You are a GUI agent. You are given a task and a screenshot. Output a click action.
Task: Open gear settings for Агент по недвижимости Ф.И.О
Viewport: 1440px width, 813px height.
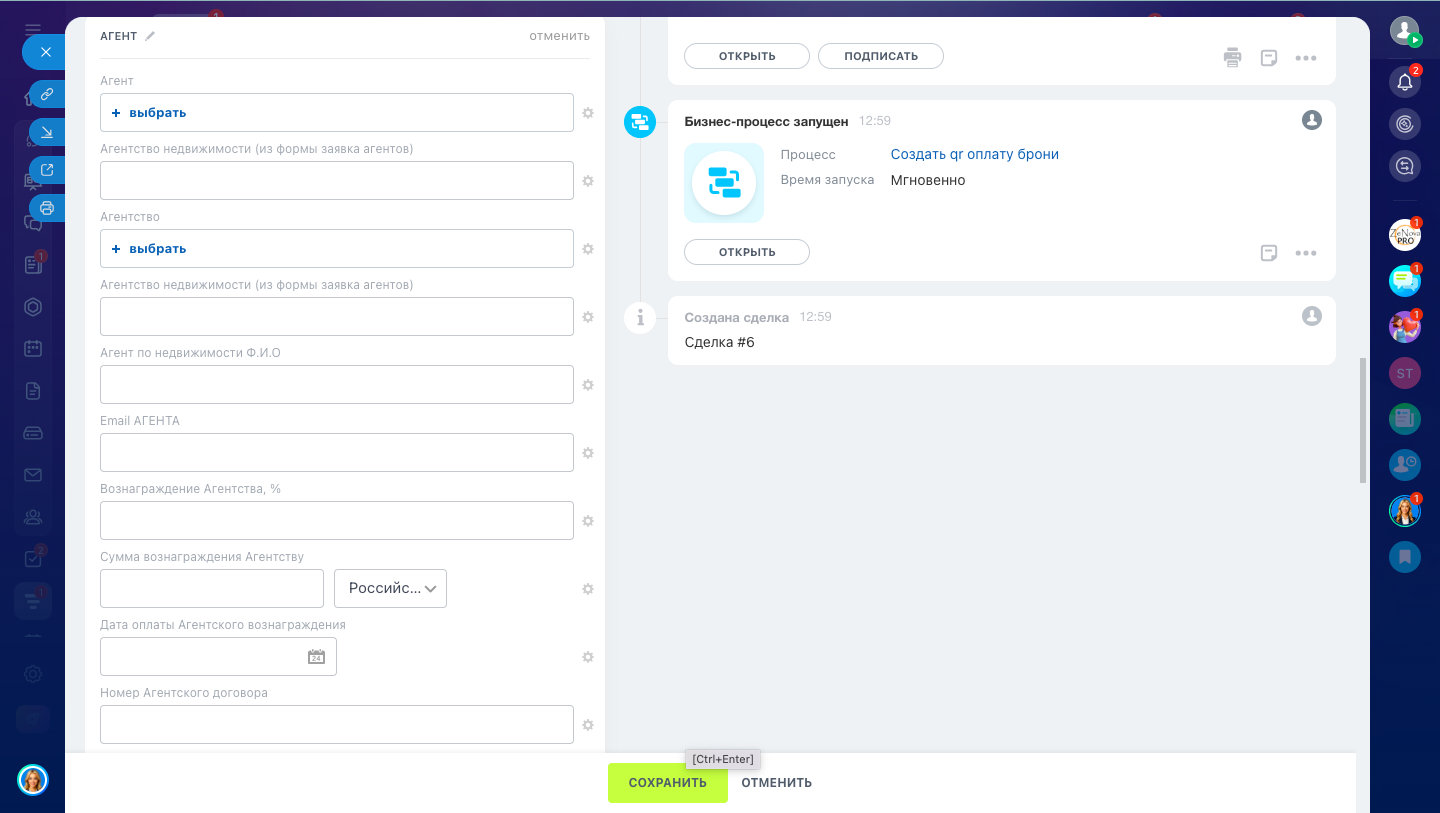(588, 385)
